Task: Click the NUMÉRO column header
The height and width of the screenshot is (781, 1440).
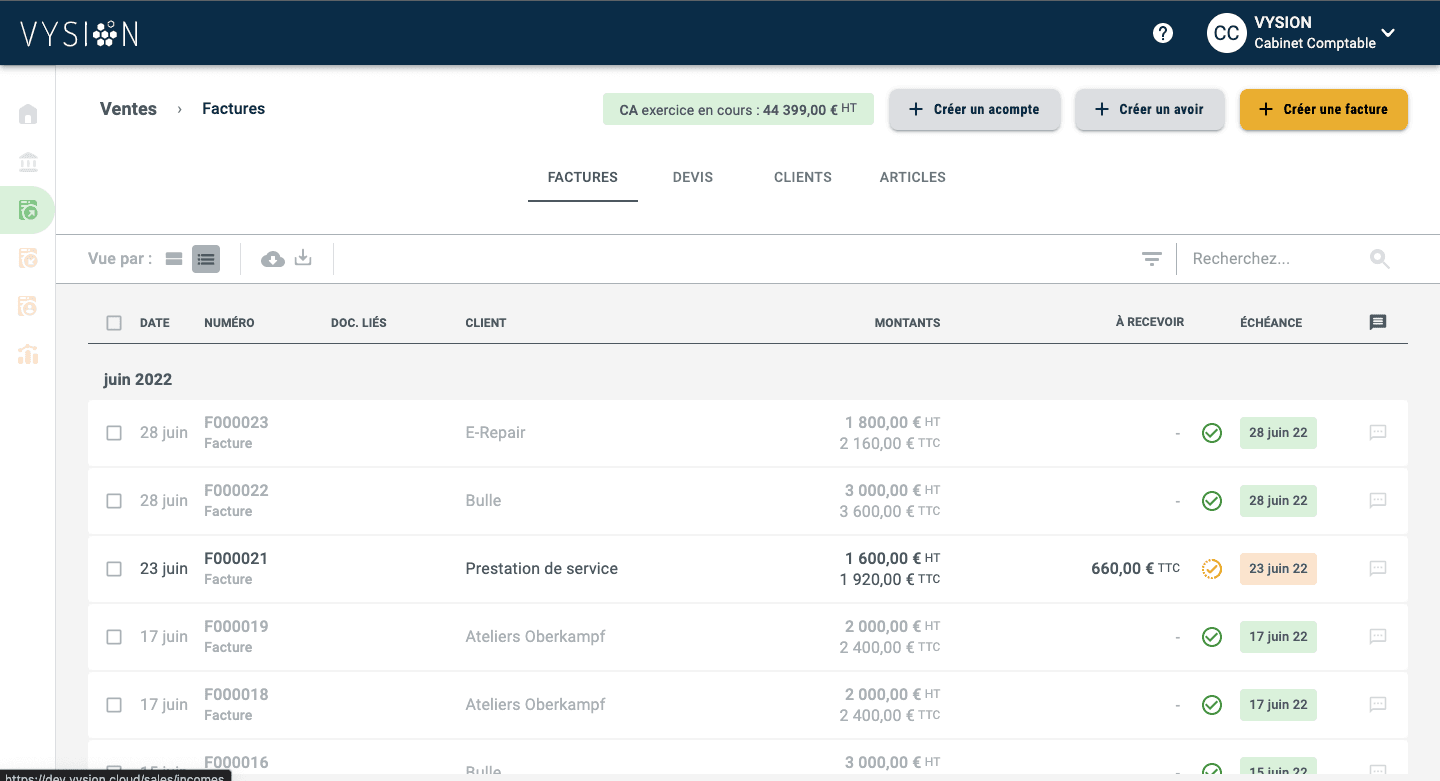Action: tap(229, 323)
